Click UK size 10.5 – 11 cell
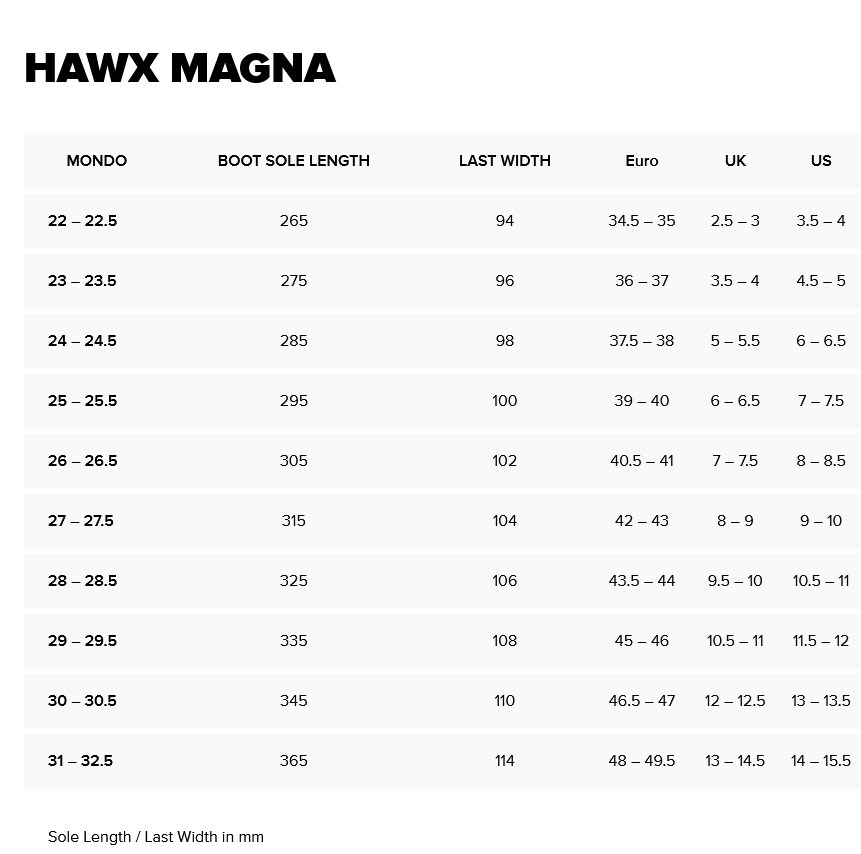Viewport: 861px width, 854px height. point(735,641)
